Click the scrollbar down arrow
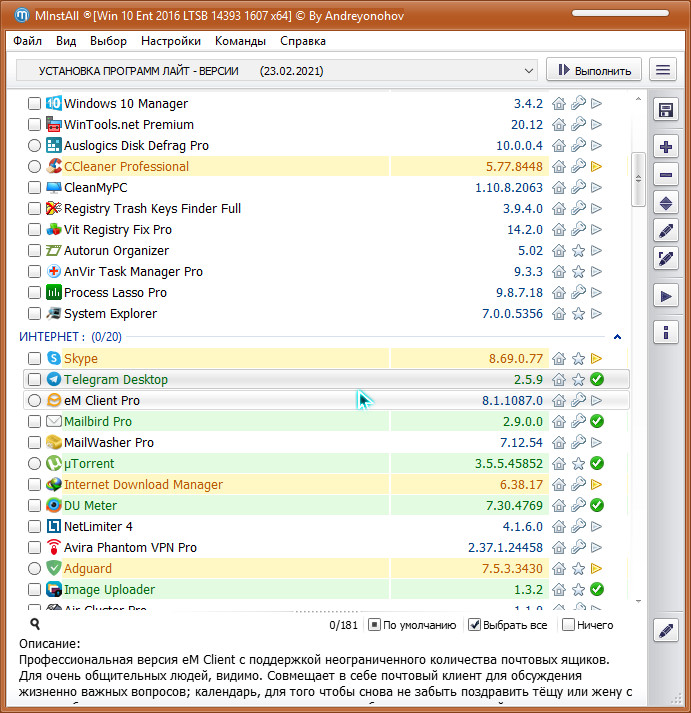Viewport: 691px width, 713px height. pos(638,601)
